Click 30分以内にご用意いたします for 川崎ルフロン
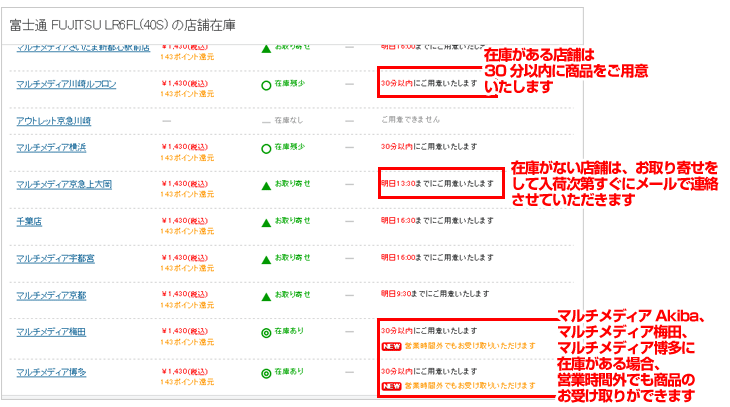This screenshot has width=730, height=407. (429, 83)
